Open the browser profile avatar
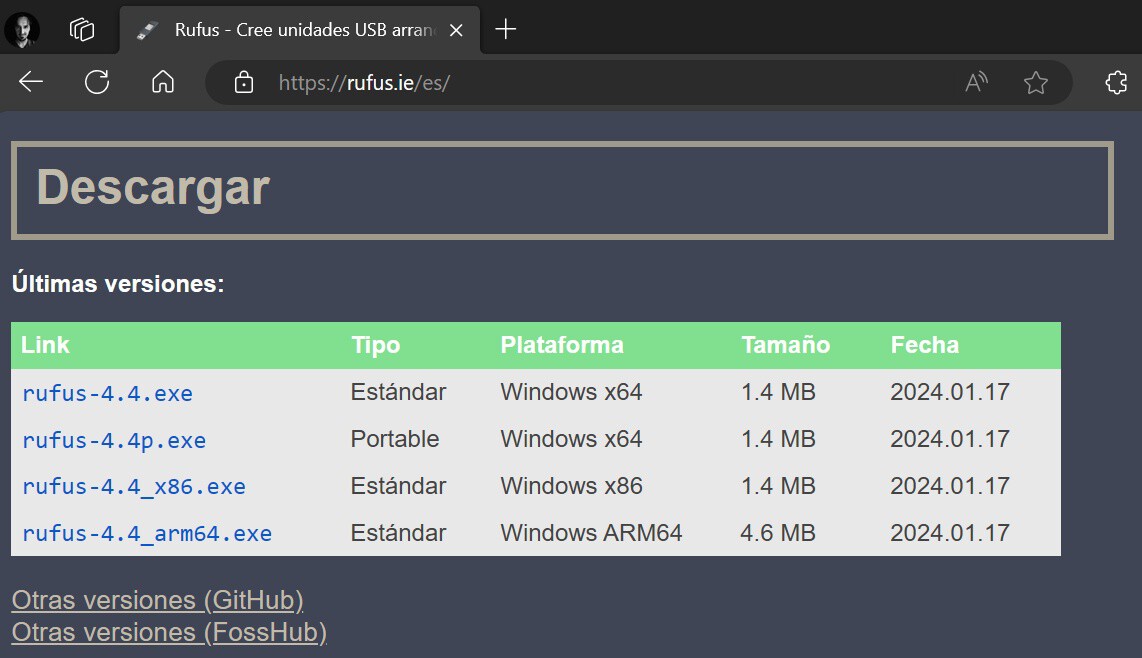This screenshot has height=658, width=1142. coord(22,30)
